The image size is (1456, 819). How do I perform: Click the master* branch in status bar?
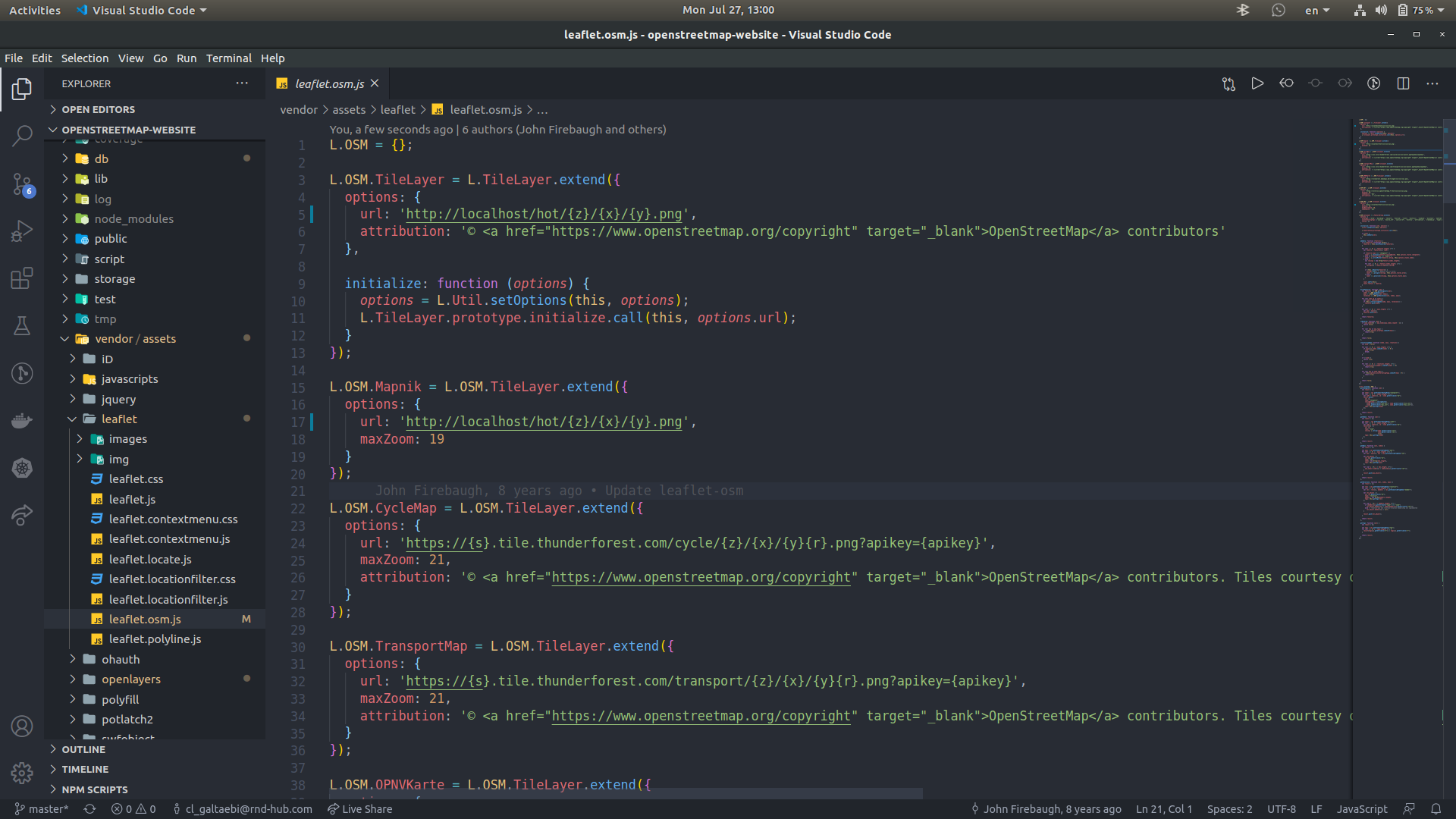(x=42, y=809)
